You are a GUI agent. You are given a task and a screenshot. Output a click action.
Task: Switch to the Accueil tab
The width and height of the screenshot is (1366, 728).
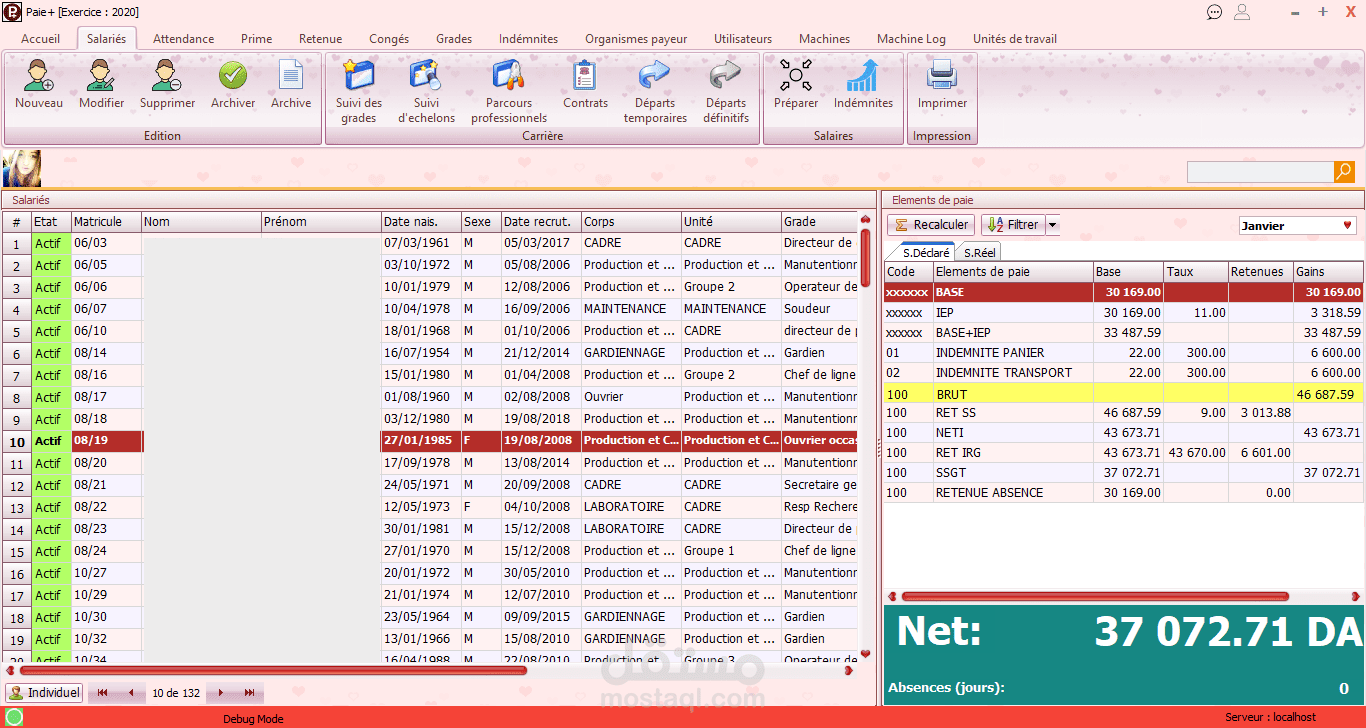(x=40, y=39)
